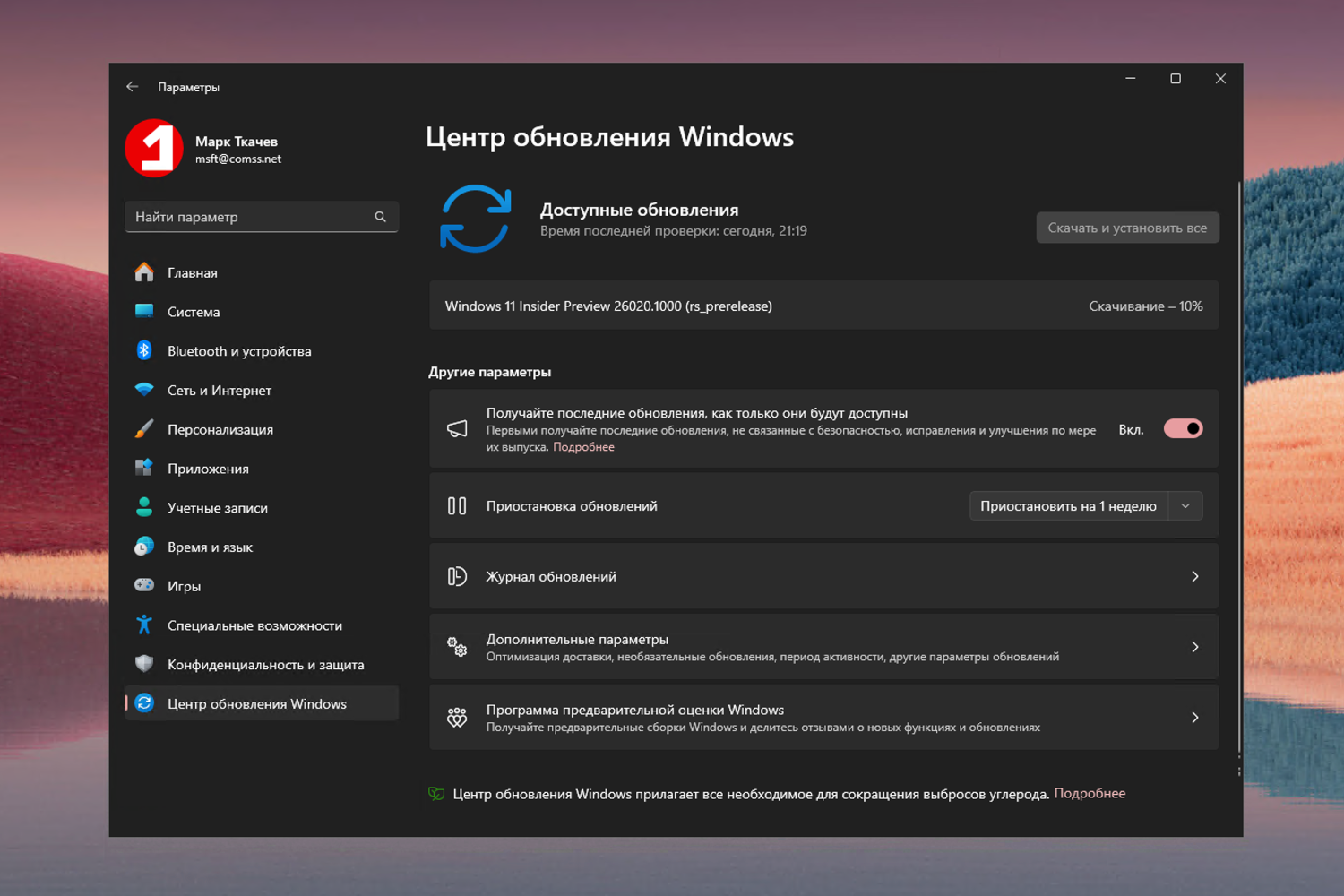This screenshot has width=1344, height=896.
Task: Click the Персонализация brush icon
Action: pyautogui.click(x=144, y=428)
